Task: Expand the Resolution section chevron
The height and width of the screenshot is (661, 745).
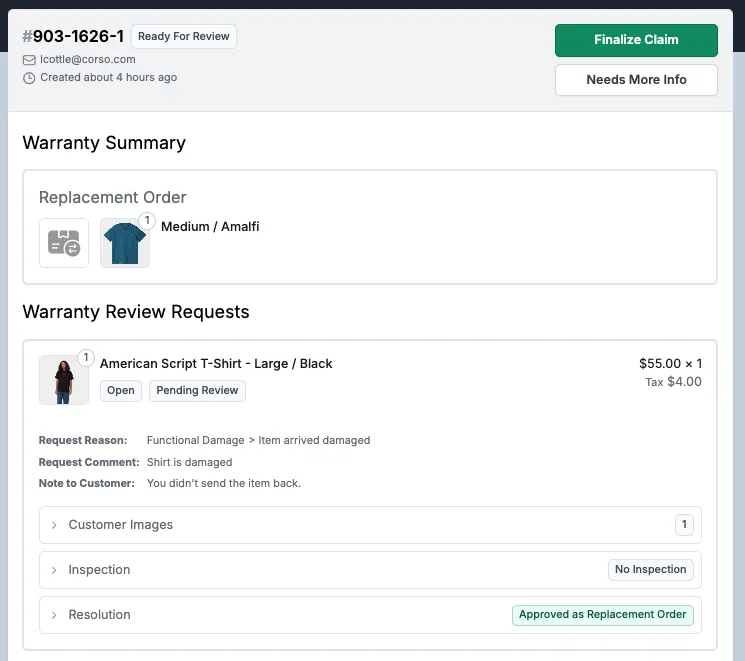Action: 54,615
